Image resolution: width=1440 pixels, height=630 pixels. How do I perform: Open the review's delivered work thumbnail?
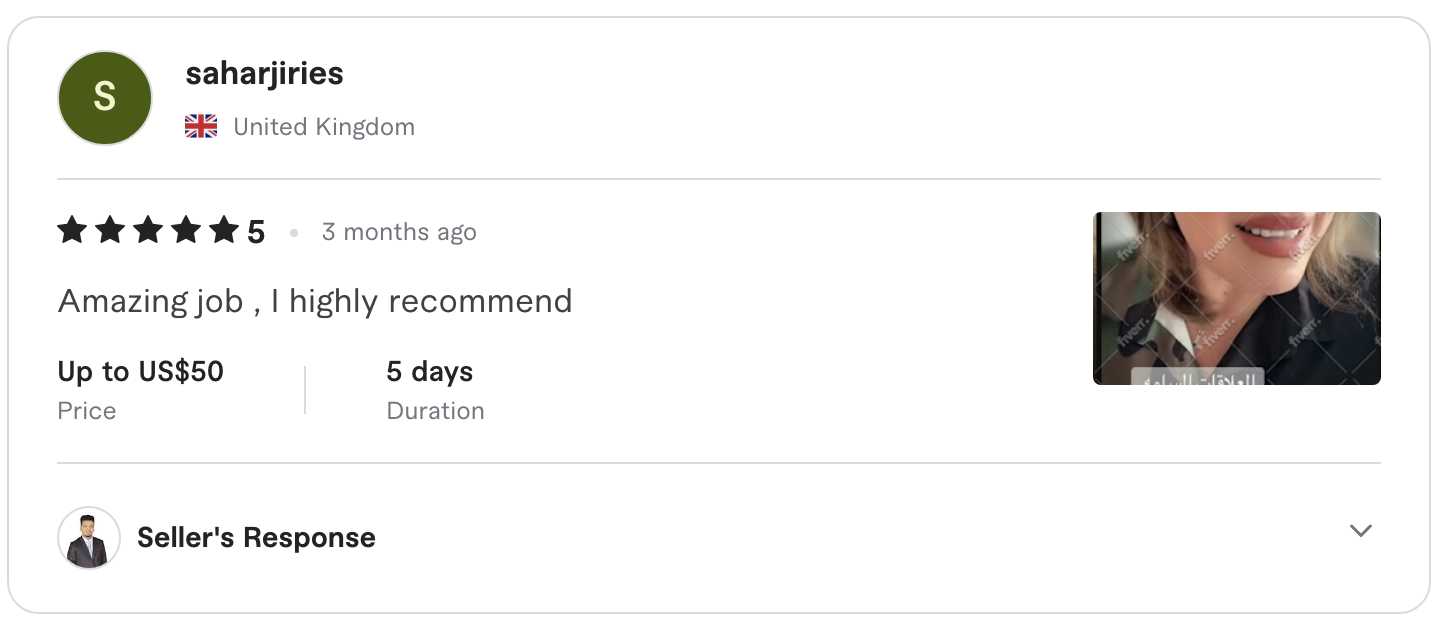click(x=1236, y=298)
